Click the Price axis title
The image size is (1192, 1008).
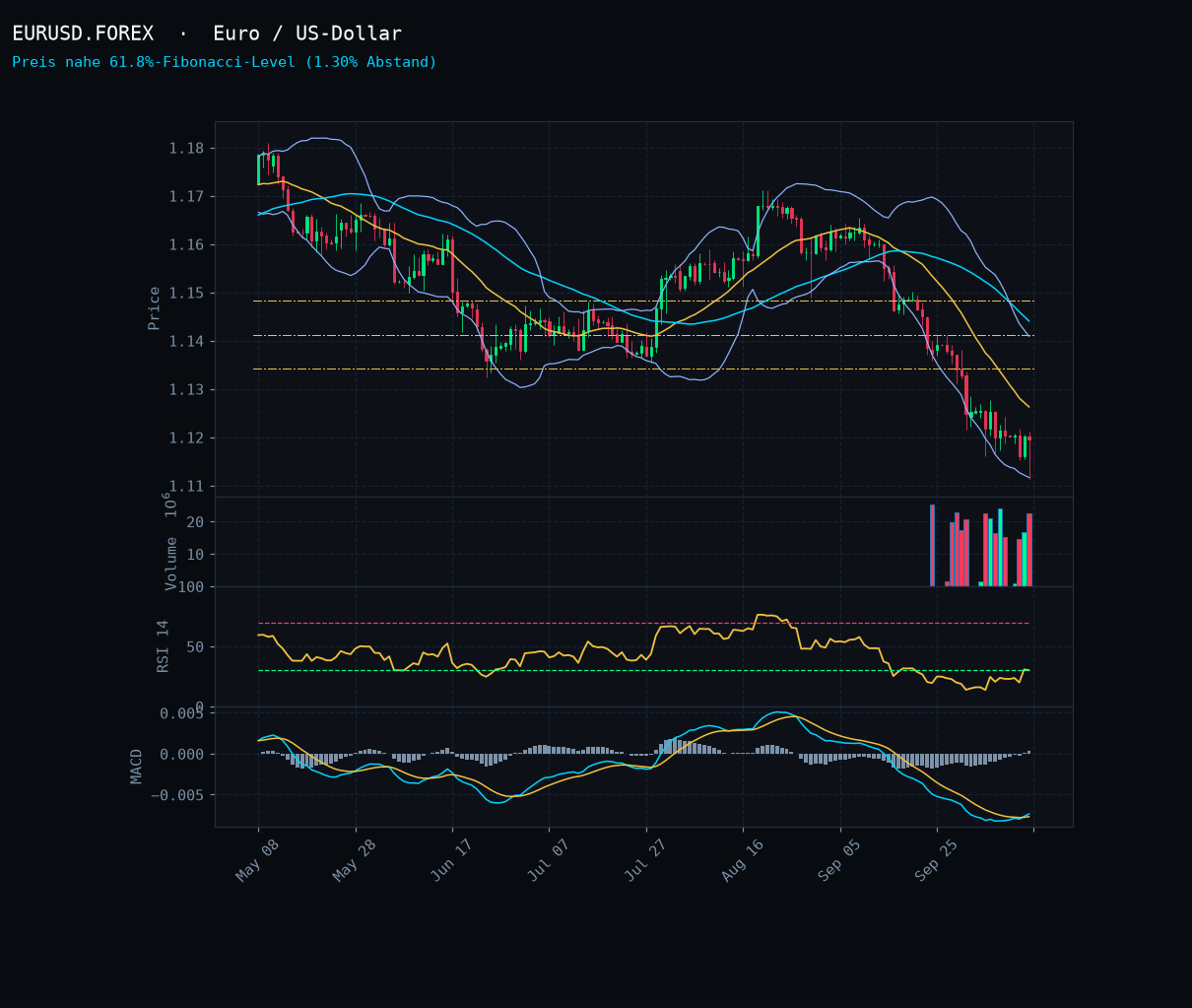click(155, 308)
